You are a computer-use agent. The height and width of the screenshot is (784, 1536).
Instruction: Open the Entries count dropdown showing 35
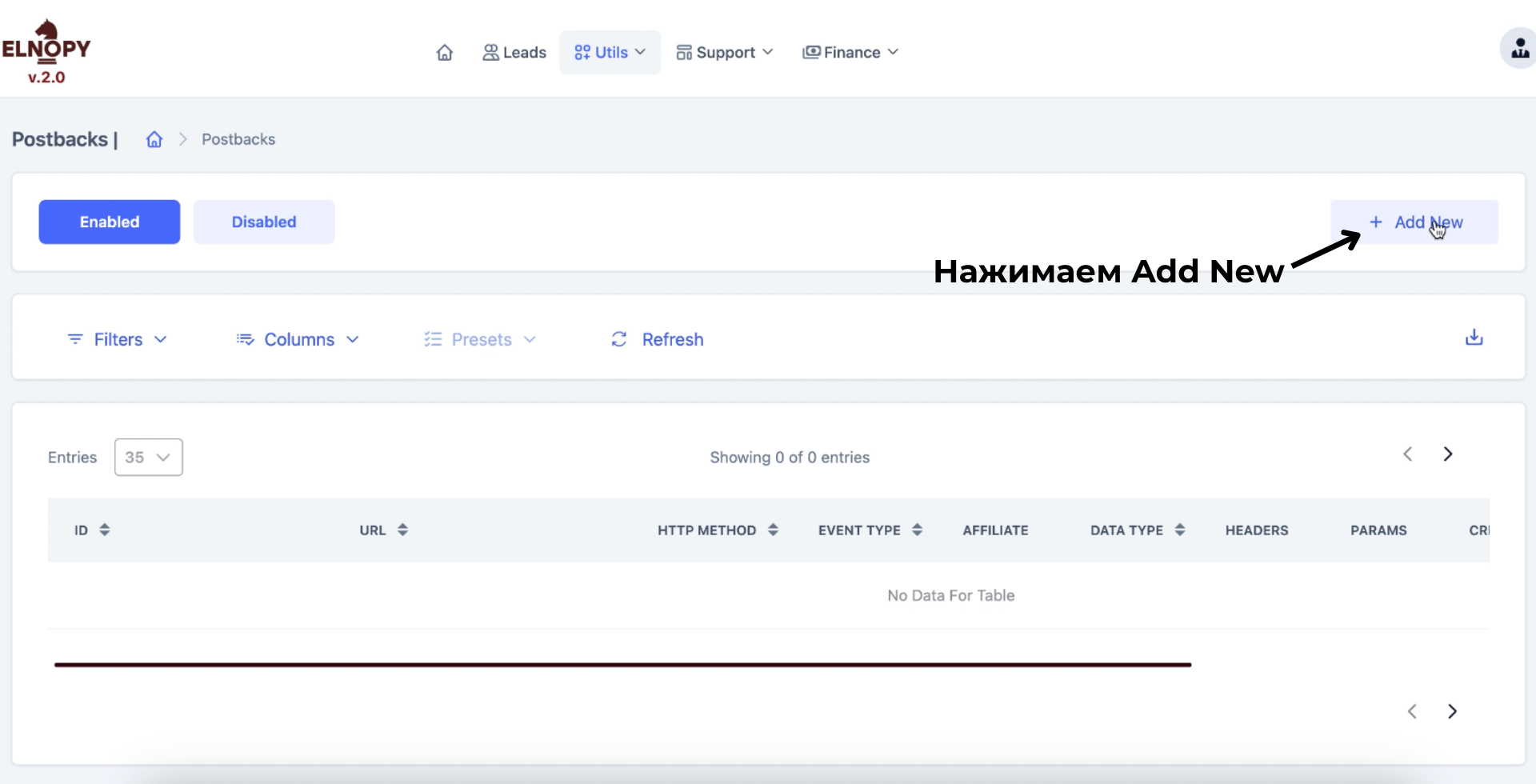[148, 457]
